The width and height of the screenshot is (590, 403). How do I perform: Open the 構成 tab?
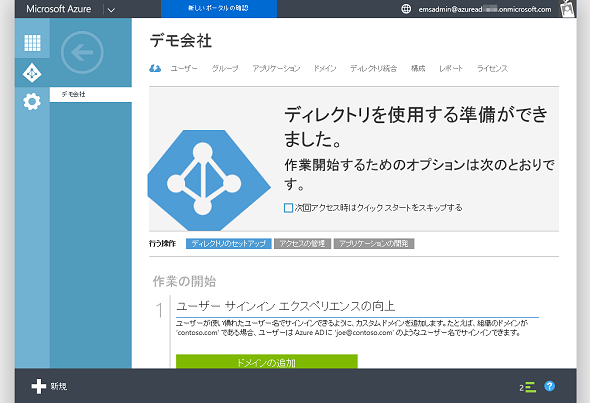click(418, 68)
